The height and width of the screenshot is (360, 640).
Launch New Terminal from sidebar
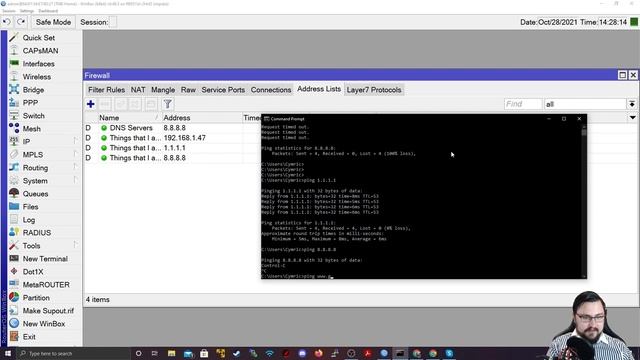pyautogui.click(x=45, y=259)
